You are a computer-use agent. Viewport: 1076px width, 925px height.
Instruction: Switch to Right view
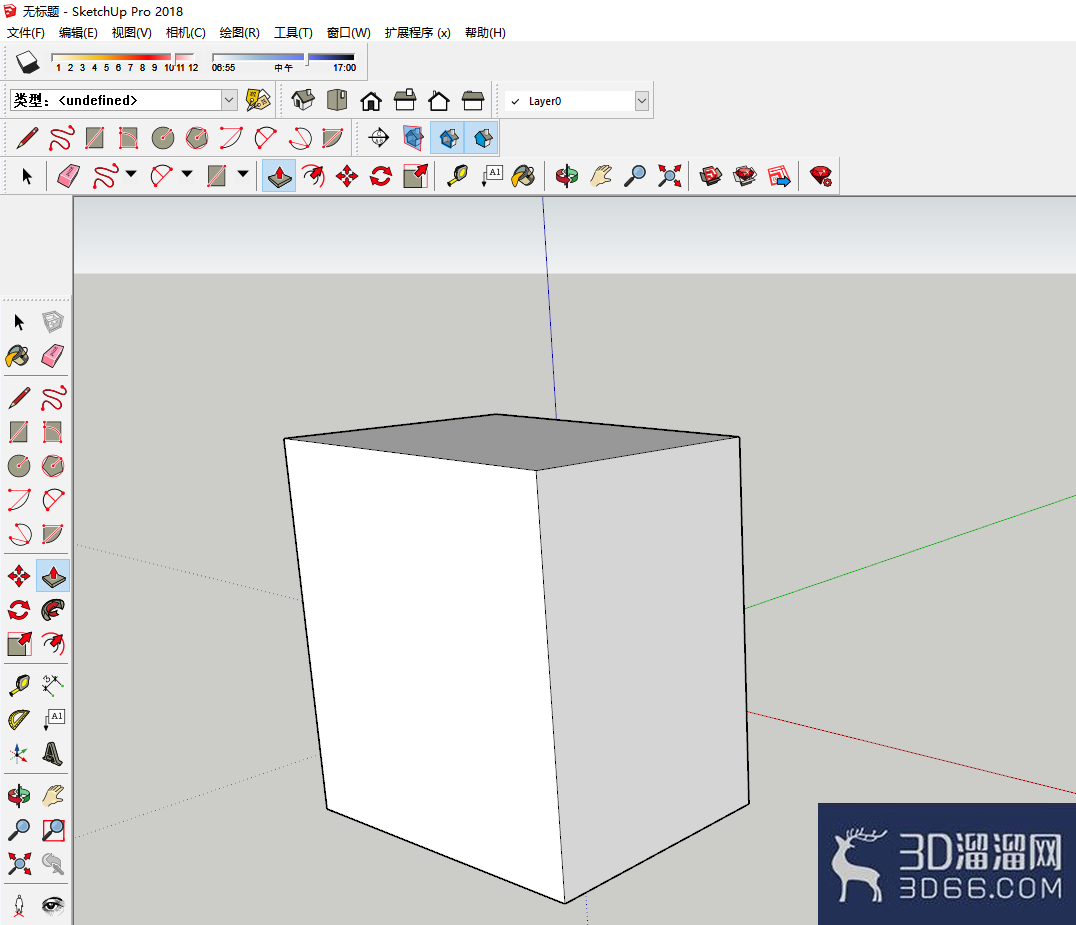[x=405, y=100]
